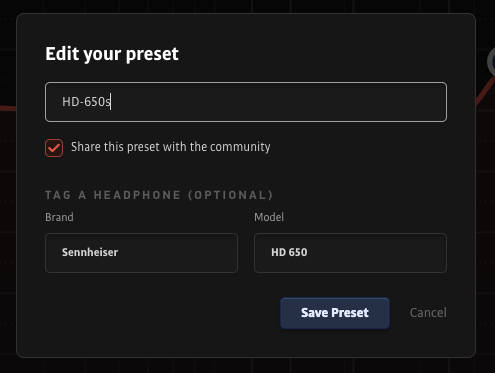Place cursor in the 'HD-650s' text
The width and height of the screenshot is (495, 373).
(x=86, y=102)
